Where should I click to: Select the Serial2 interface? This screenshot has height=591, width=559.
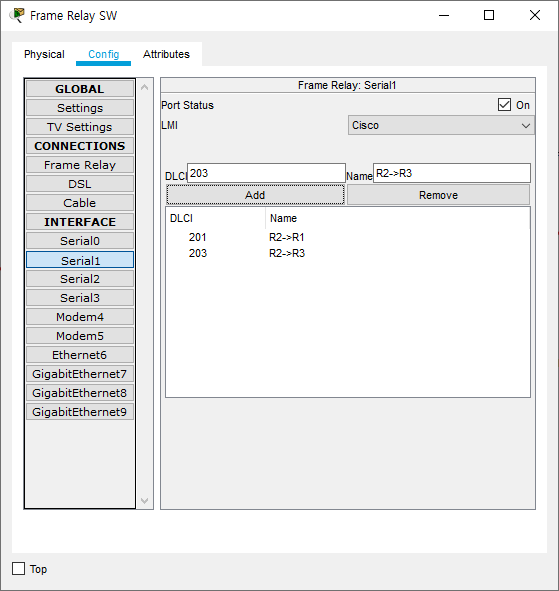tap(80, 279)
